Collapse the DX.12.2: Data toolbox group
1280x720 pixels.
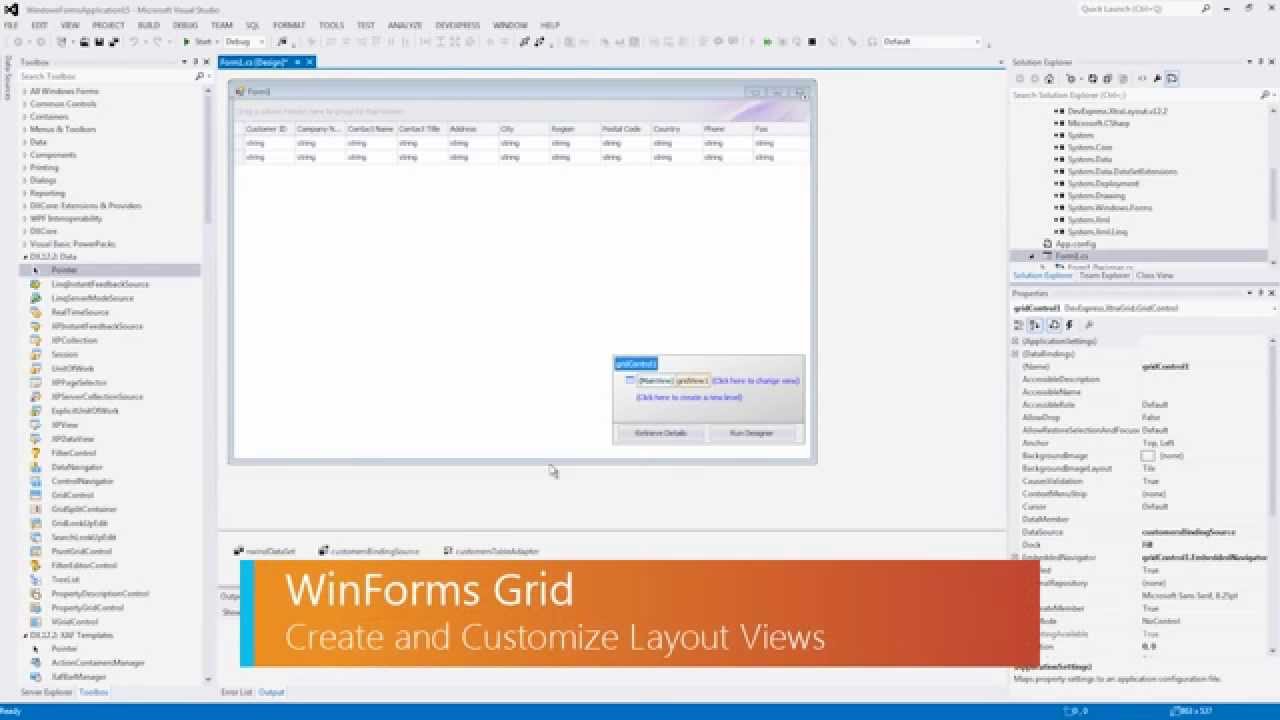click(26, 257)
